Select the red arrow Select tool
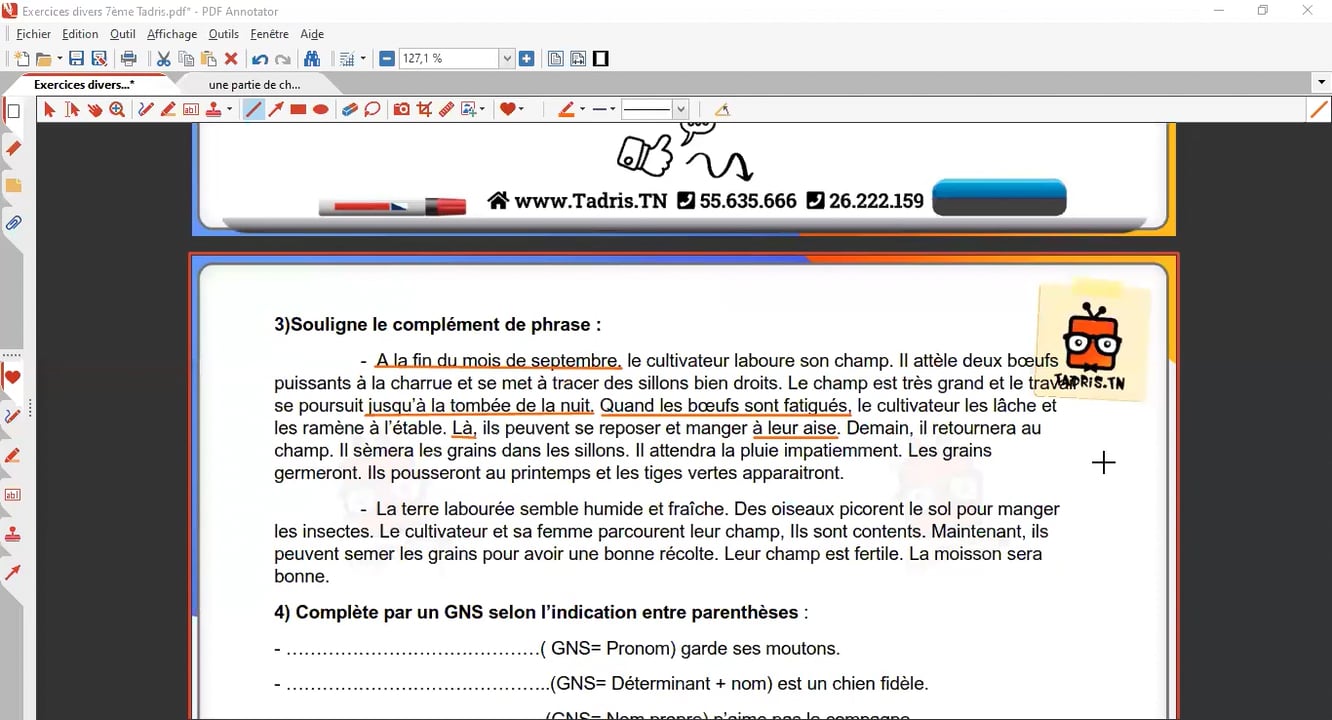This screenshot has height=720, width=1332. point(49,110)
